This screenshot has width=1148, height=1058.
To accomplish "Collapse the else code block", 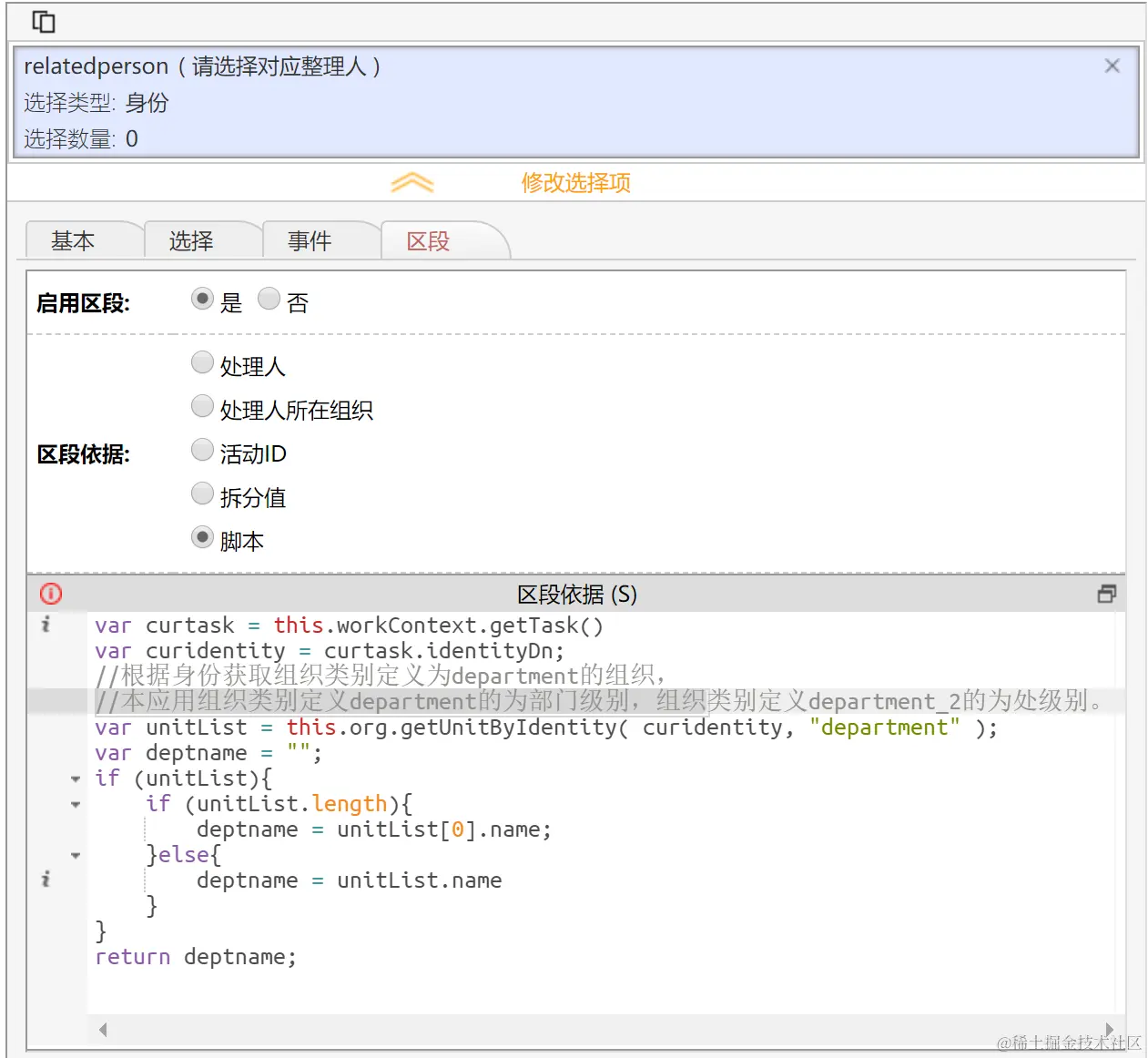I will [x=76, y=855].
